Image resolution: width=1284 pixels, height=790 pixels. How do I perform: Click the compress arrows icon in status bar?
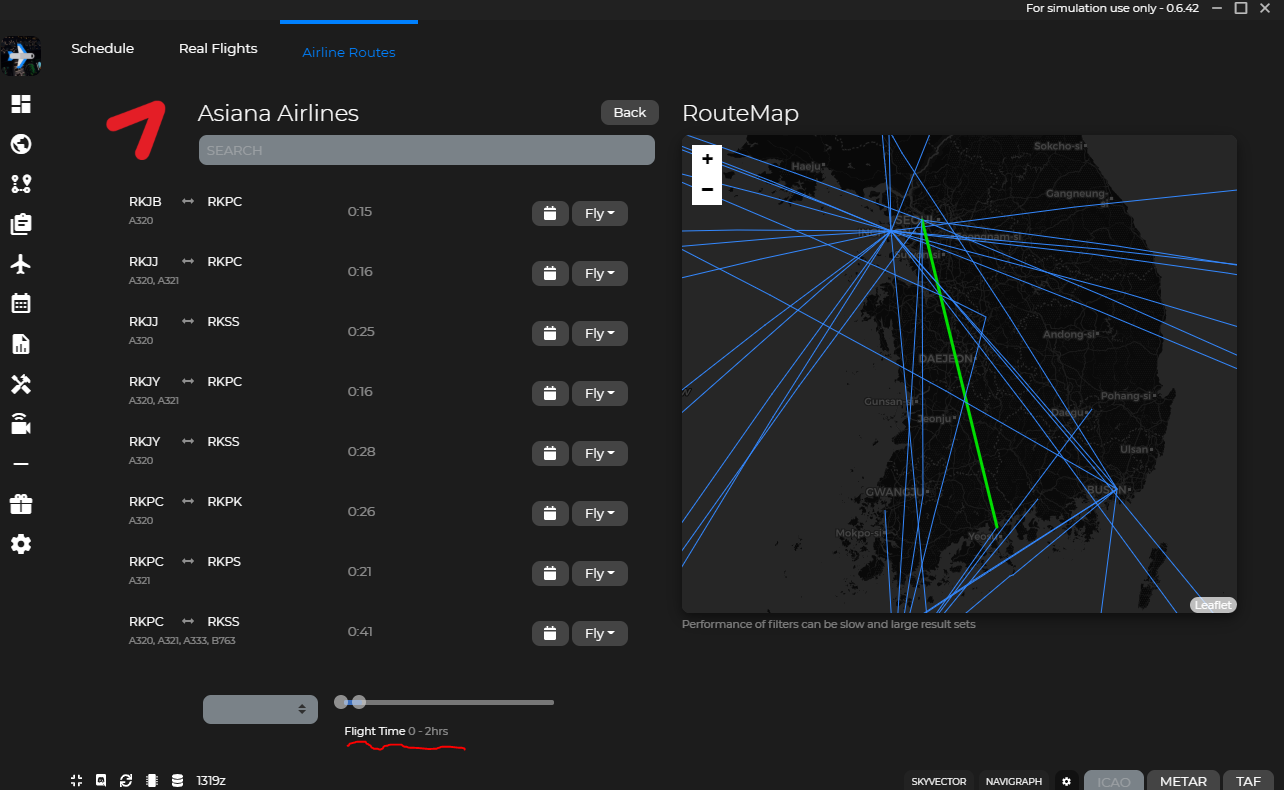coord(77,781)
